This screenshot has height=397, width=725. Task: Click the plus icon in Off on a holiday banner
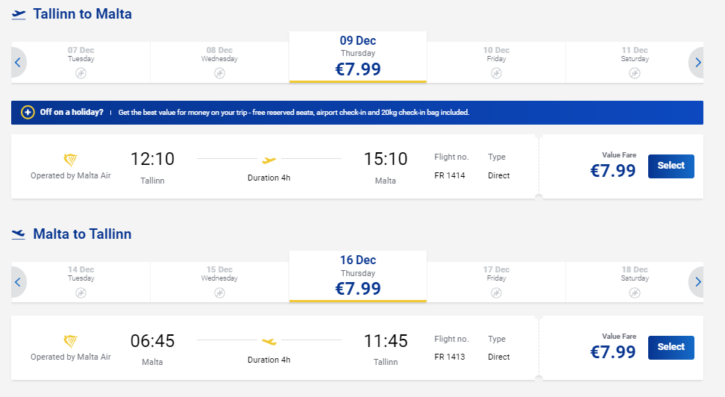click(28, 112)
